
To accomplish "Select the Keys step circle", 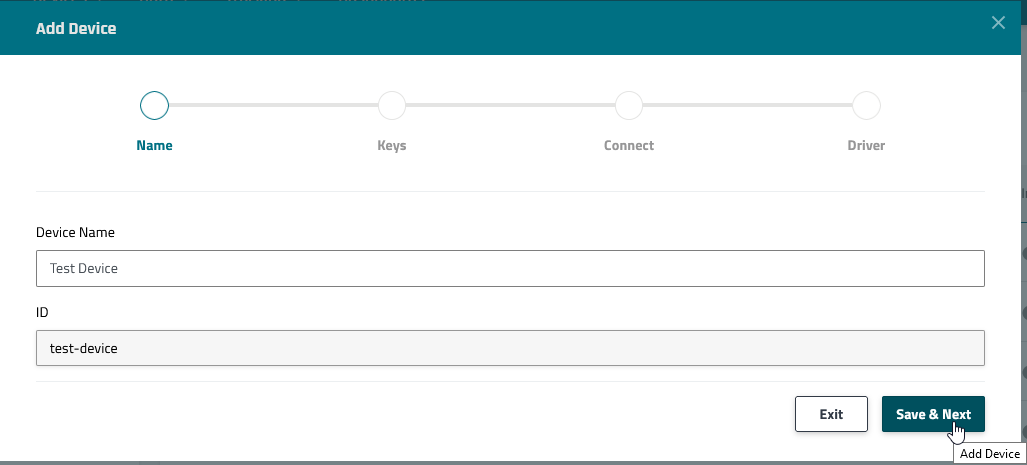I will (x=391, y=105).
